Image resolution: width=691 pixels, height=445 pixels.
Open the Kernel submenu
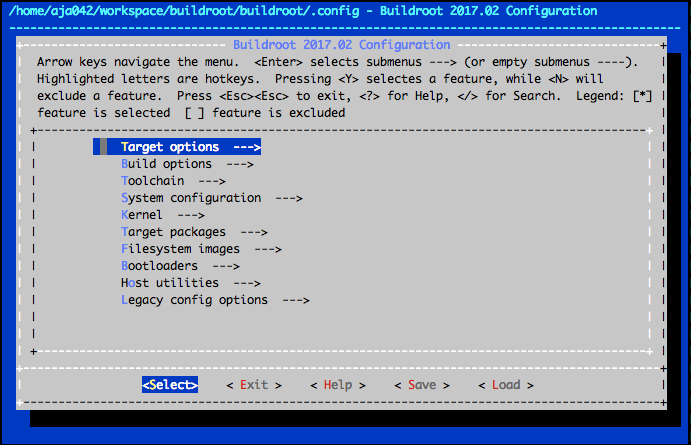(x=163, y=215)
